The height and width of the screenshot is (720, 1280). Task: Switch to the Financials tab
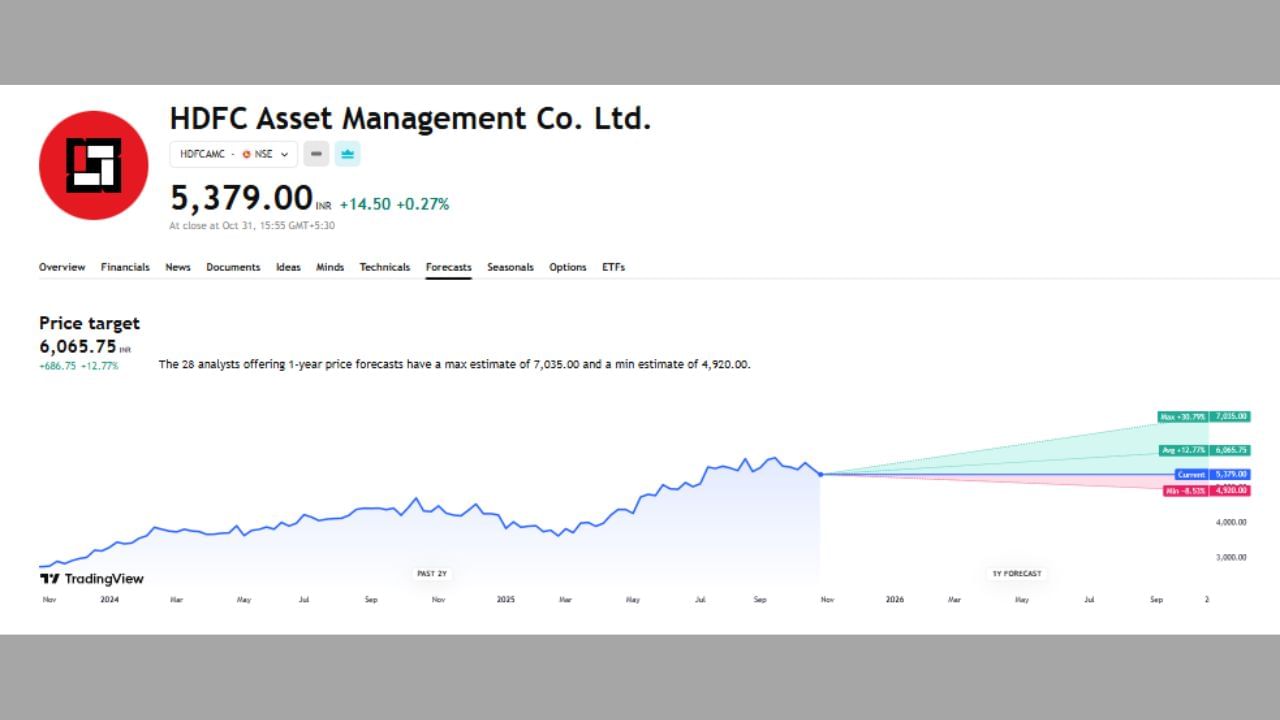pyautogui.click(x=125, y=267)
